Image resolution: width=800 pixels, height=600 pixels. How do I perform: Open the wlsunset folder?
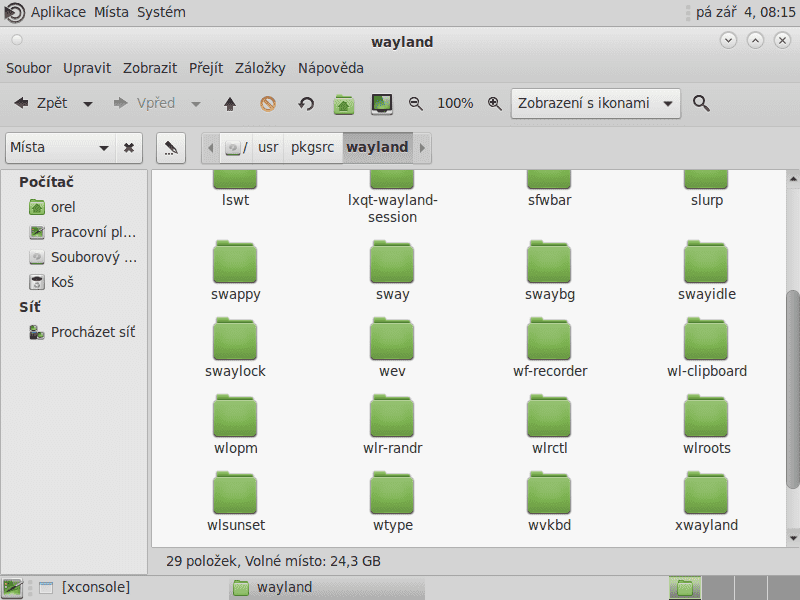point(235,502)
